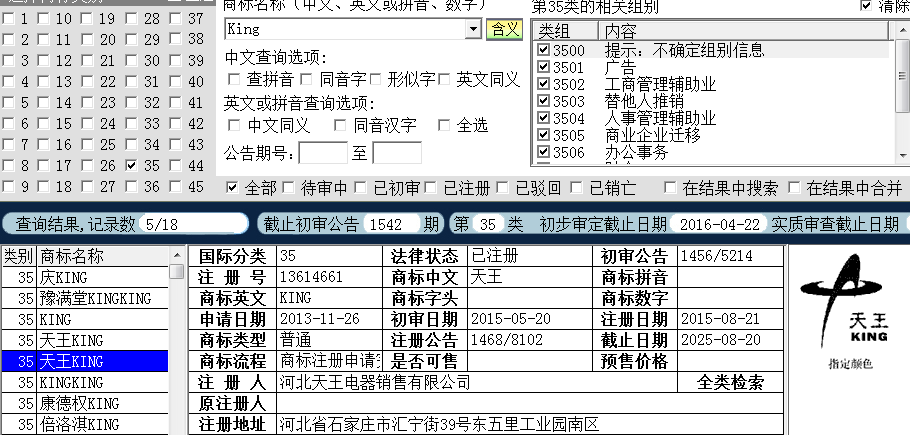Viewport: 910px width, 435px height.
Task: Tick the 已销亡 status checkbox
Action: coord(576,187)
